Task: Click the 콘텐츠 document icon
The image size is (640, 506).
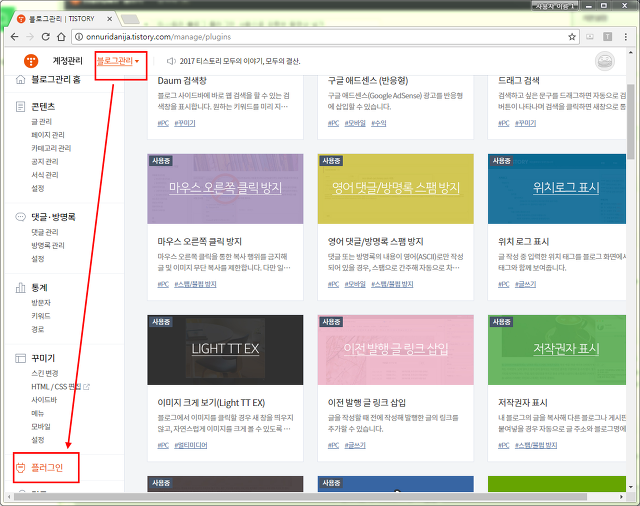Action: coord(20,107)
